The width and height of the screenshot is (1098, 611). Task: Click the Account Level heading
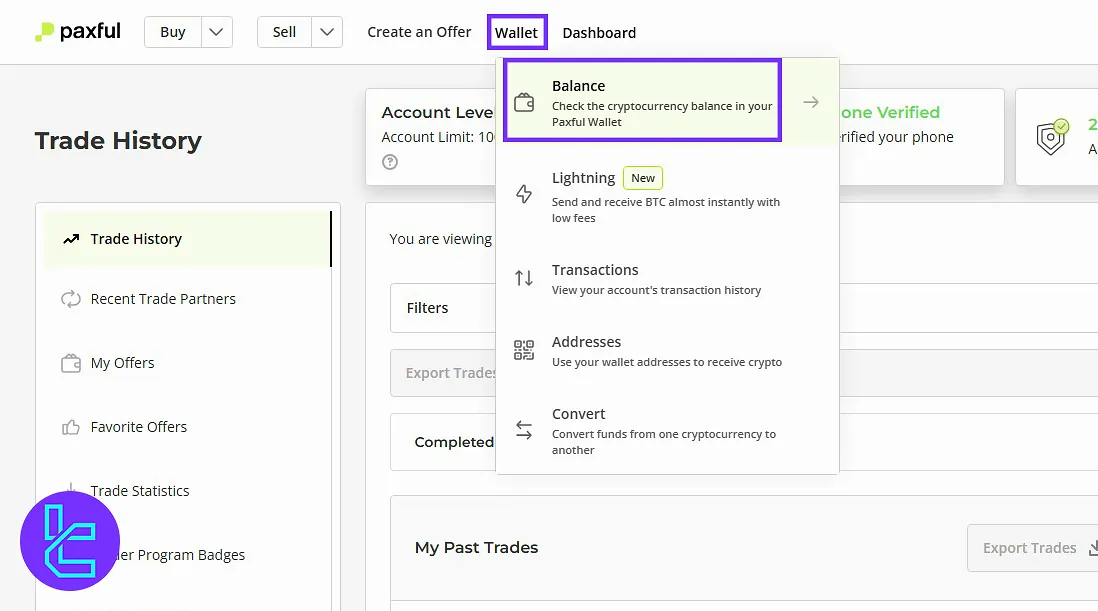438,113
